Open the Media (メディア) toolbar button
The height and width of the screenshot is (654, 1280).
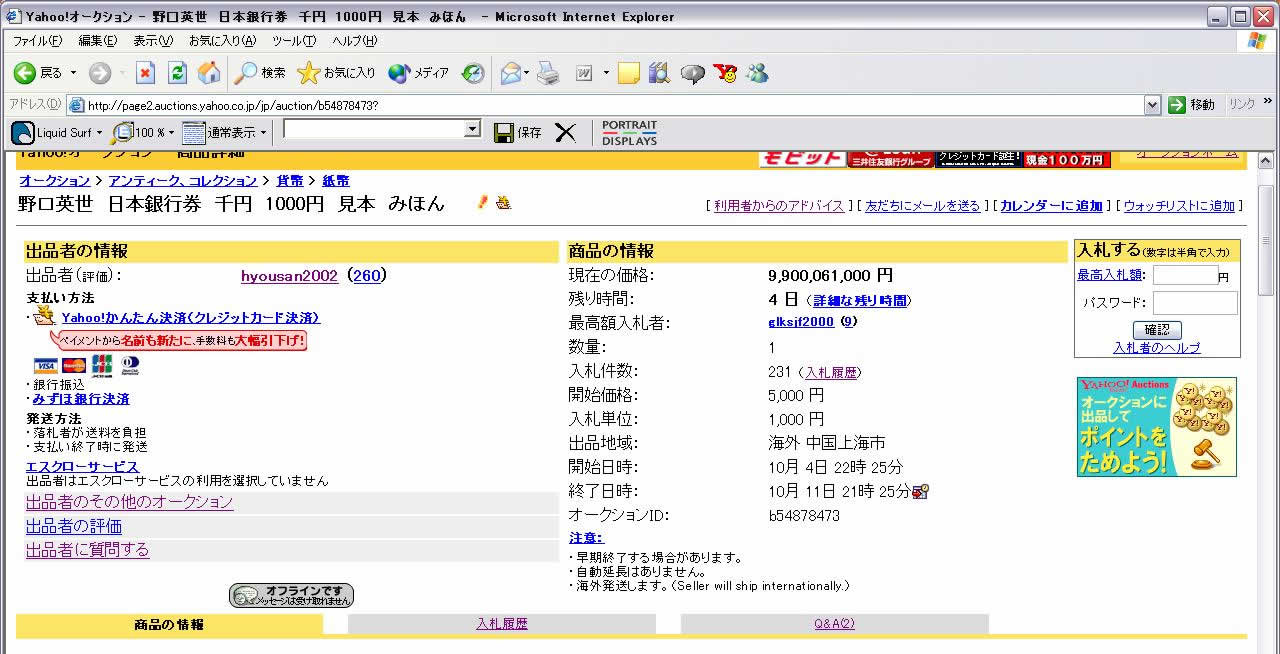418,73
